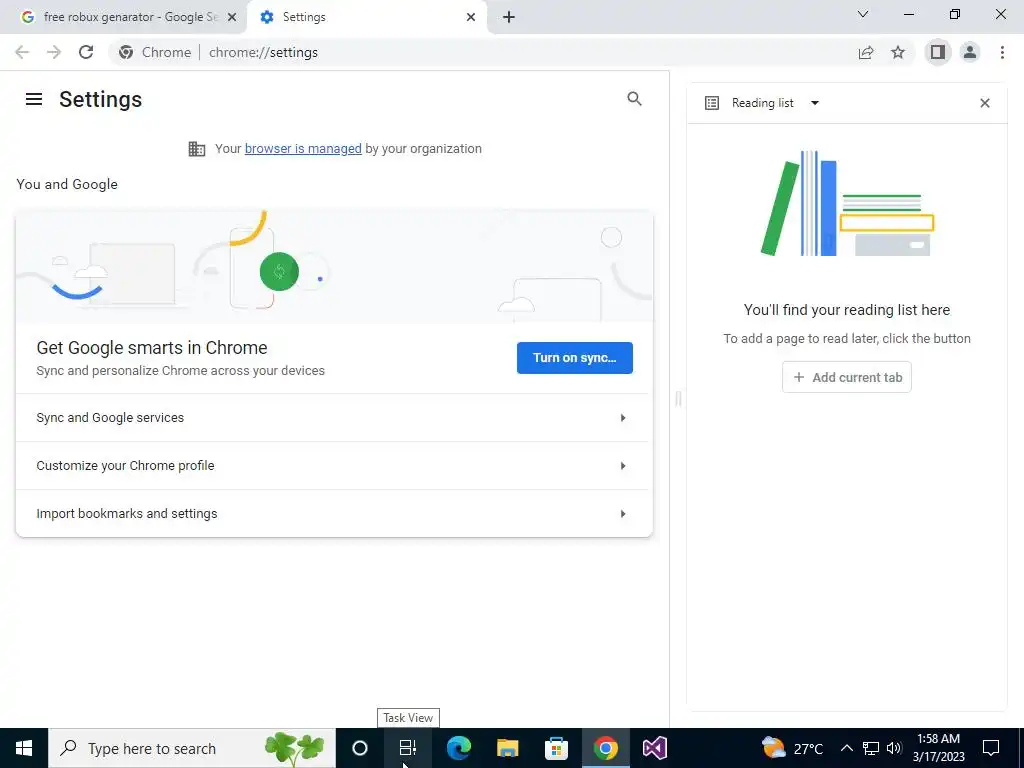The image size is (1024, 768).
Task: Click the browser forward arrow
Action: (x=54, y=52)
